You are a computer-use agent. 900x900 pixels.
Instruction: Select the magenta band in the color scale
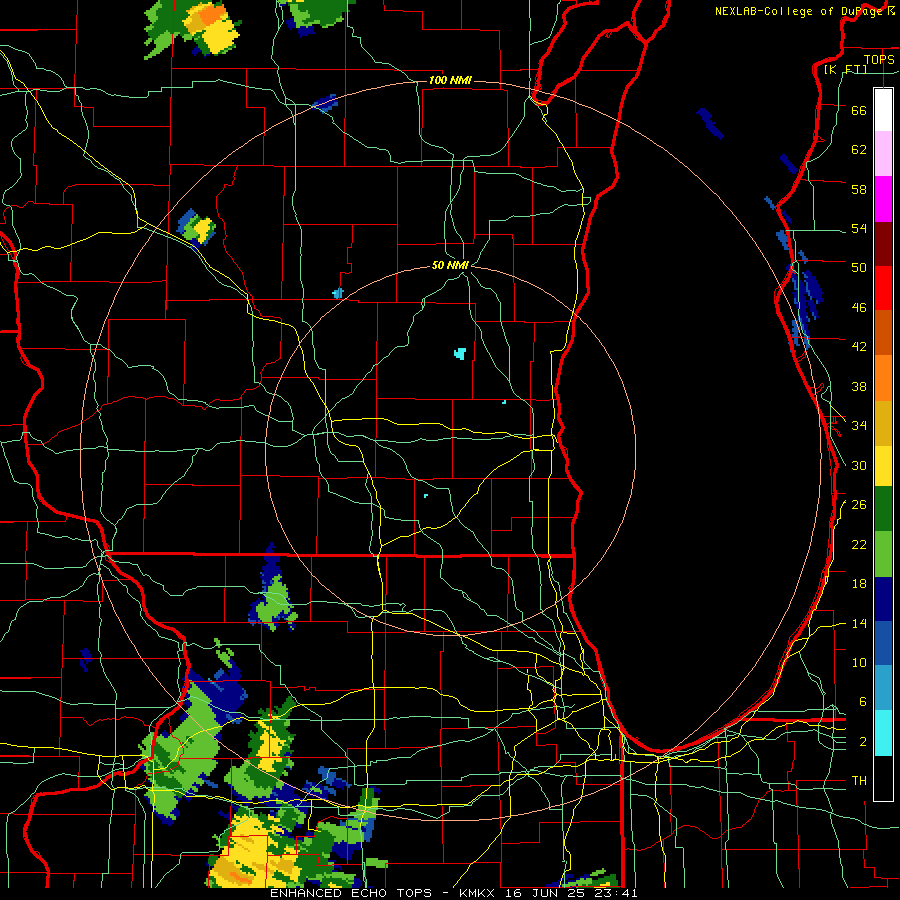coord(883,199)
